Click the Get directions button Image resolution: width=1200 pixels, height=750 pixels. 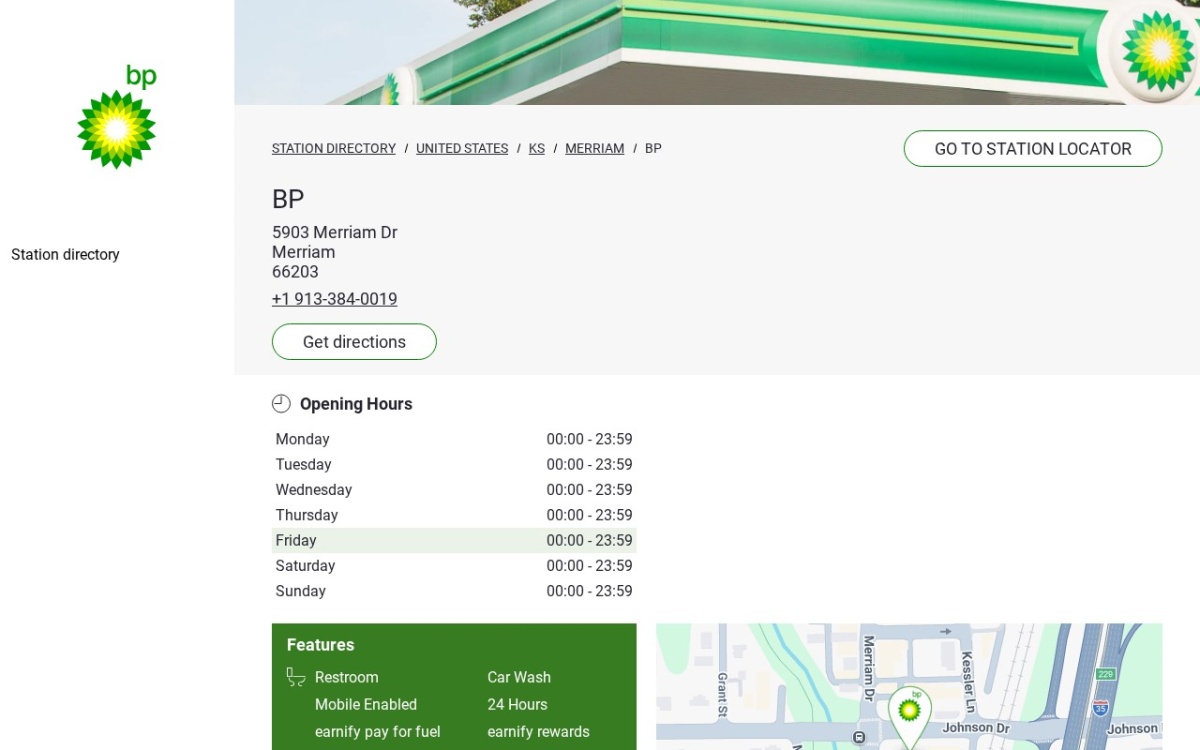tap(354, 342)
